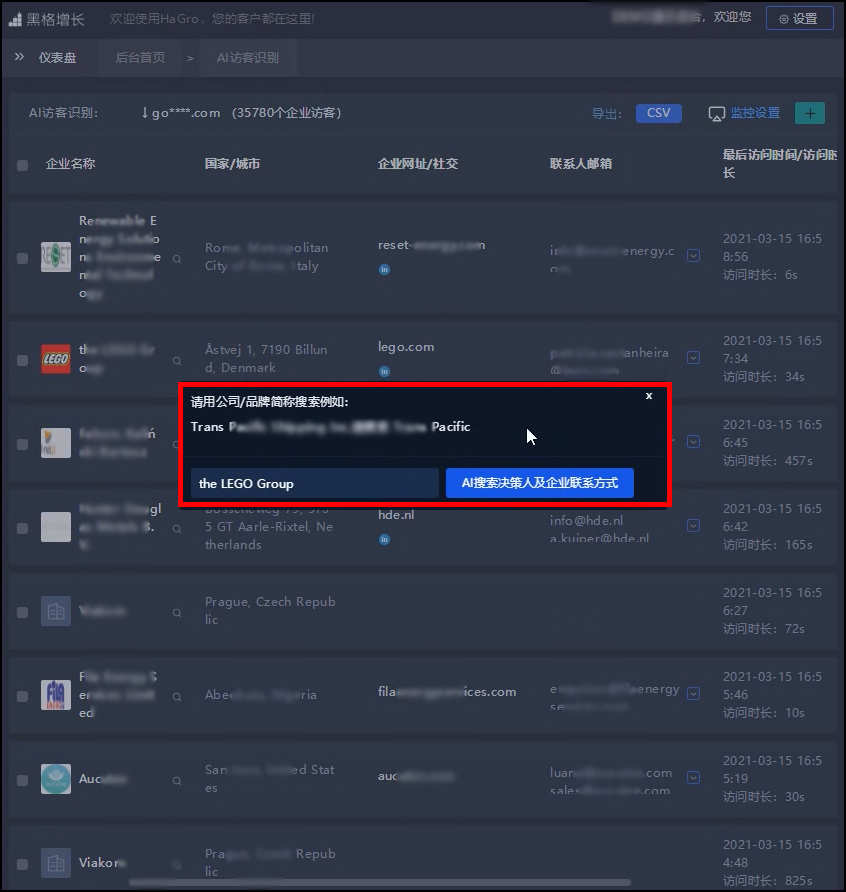Switch to the 后台首页 tab
846x892 pixels.
140,58
